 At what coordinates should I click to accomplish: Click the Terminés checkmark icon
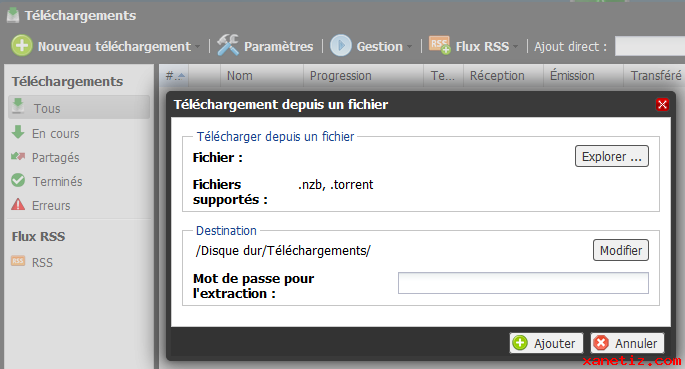coord(18,180)
